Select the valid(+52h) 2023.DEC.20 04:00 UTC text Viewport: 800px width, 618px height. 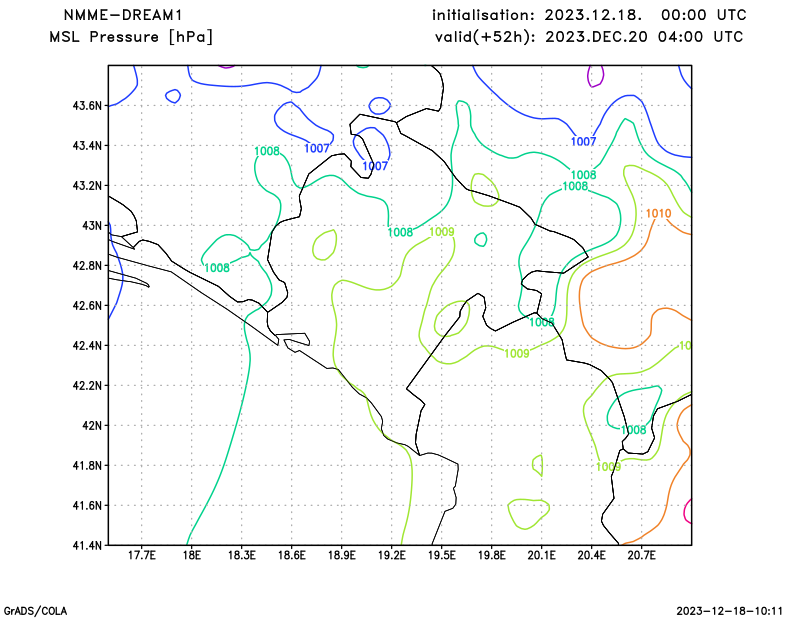[x=589, y=37]
